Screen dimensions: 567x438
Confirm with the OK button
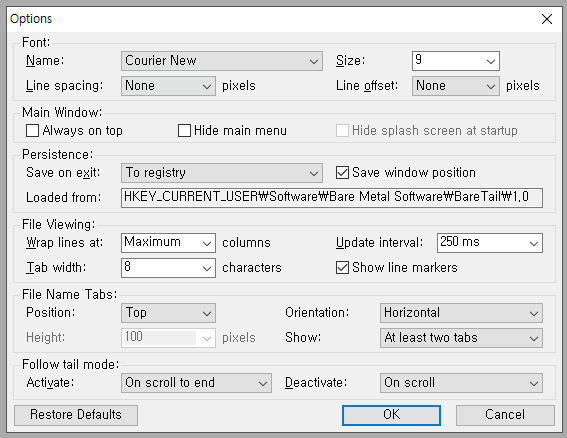coord(391,415)
